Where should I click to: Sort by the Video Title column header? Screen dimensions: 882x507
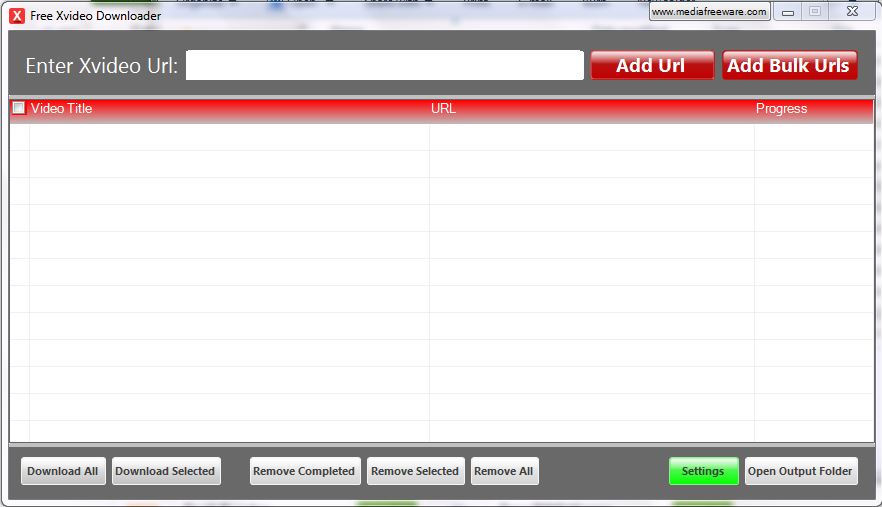61,108
